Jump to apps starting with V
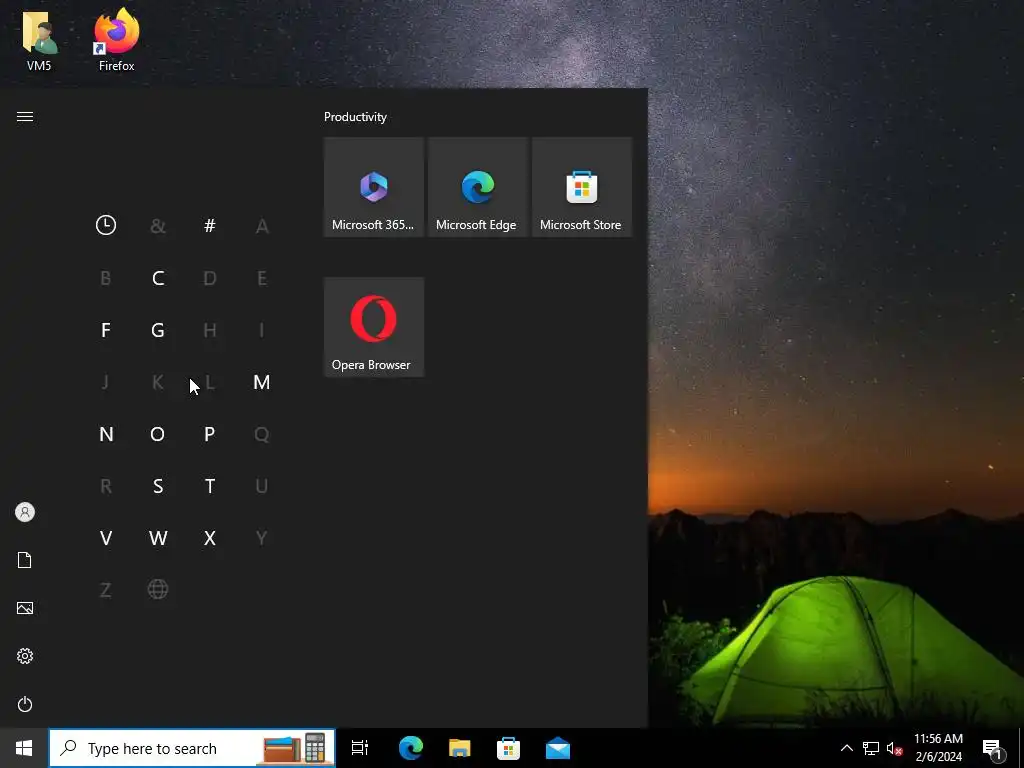 pyautogui.click(x=106, y=538)
